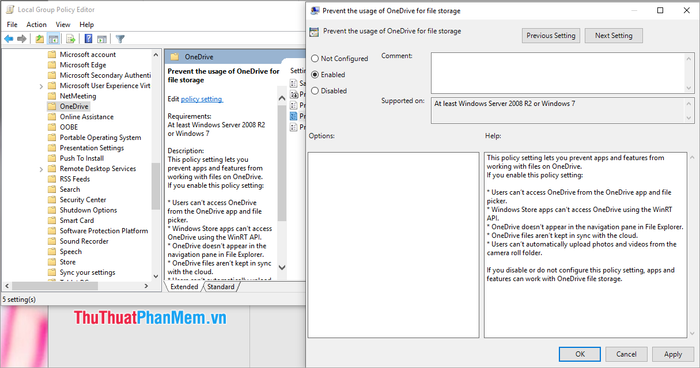Click the RSS Feeds folder icon
Image resolution: width=700 pixels, height=368 pixels.
tap(52, 179)
